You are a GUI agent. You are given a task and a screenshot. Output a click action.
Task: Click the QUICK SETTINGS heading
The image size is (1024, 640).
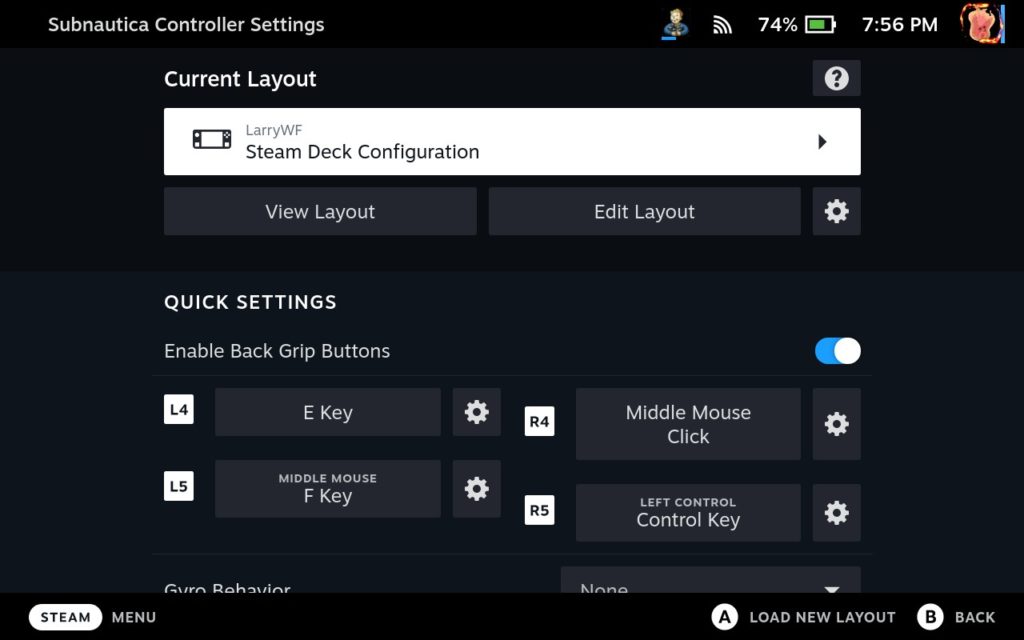[x=250, y=302]
